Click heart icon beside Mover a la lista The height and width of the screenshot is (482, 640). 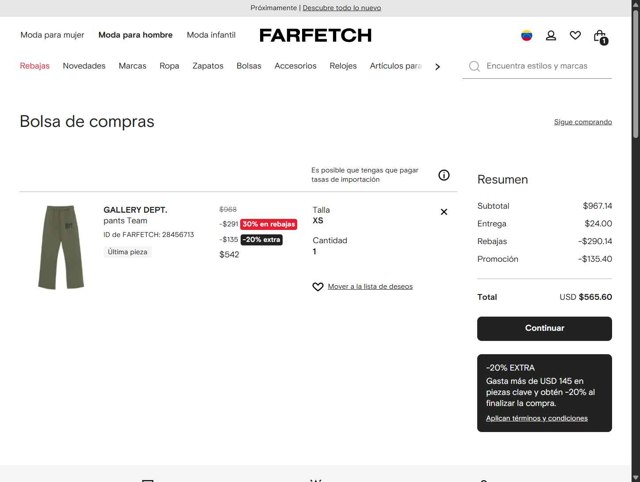tap(318, 287)
